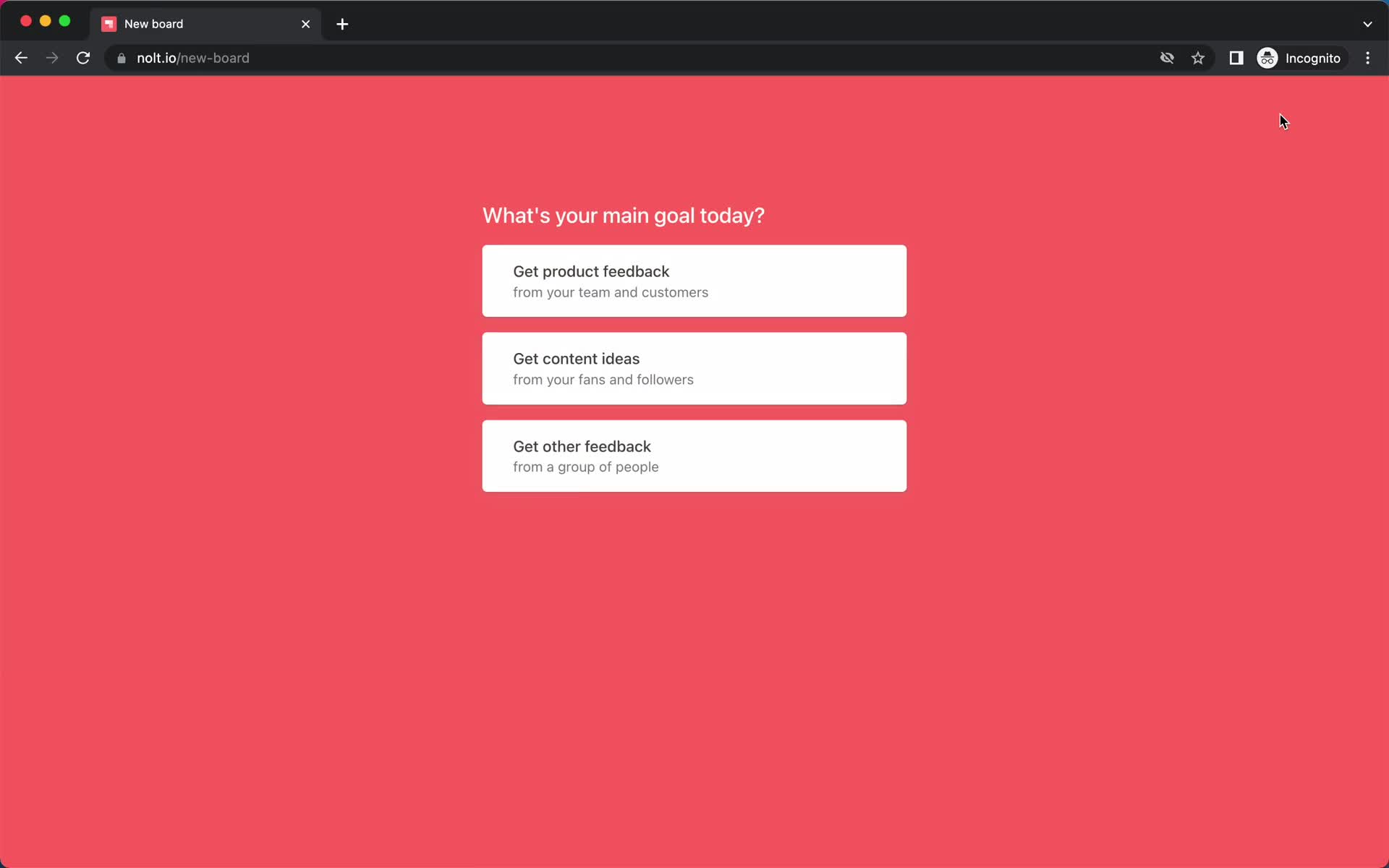Click the bookmark/star icon in address bar
The image size is (1389, 868).
point(1197,58)
